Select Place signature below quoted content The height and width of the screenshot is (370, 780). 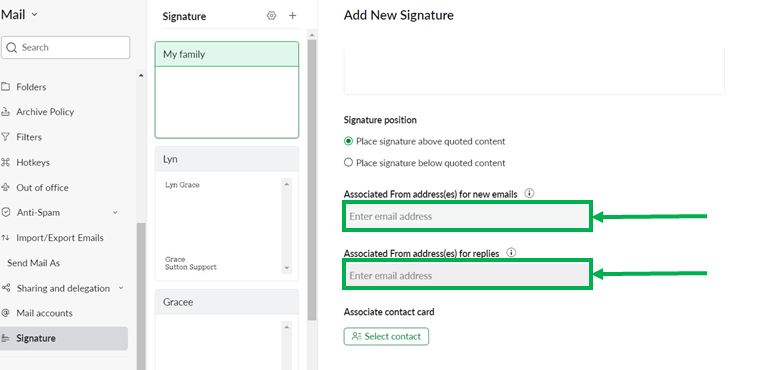[x=348, y=163]
